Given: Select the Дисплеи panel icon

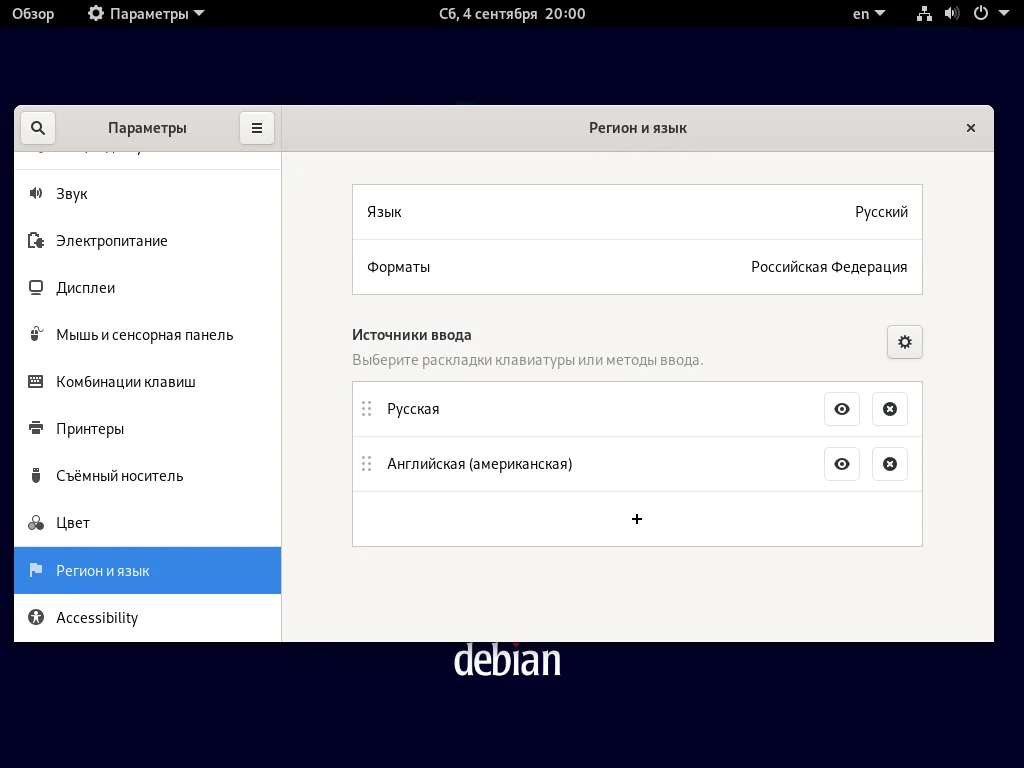Looking at the screenshot, I should pyautogui.click(x=36, y=287).
